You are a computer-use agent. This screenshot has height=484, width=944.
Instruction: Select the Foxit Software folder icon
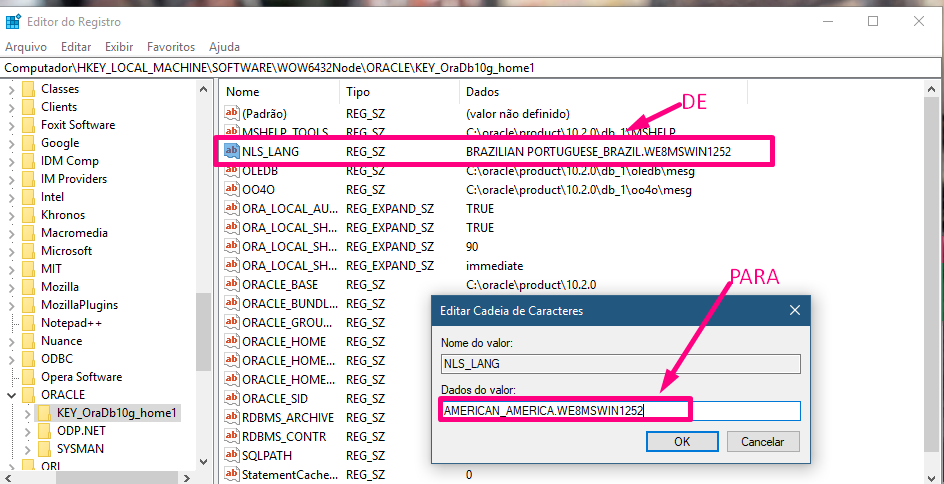point(28,125)
